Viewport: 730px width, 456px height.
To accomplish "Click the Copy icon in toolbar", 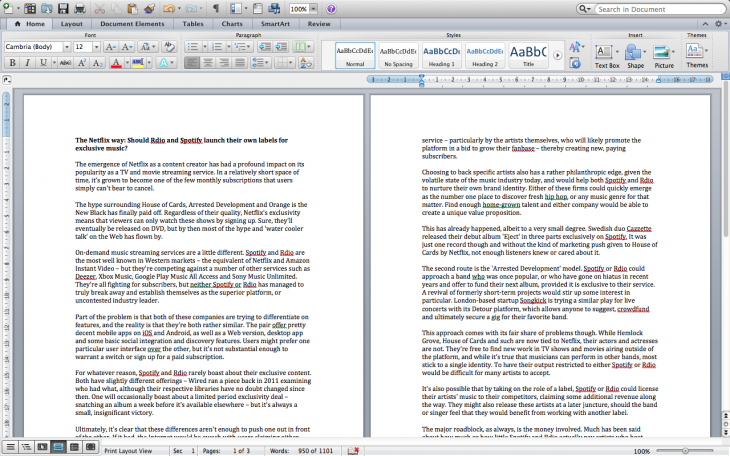I will (x=116, y=8).
